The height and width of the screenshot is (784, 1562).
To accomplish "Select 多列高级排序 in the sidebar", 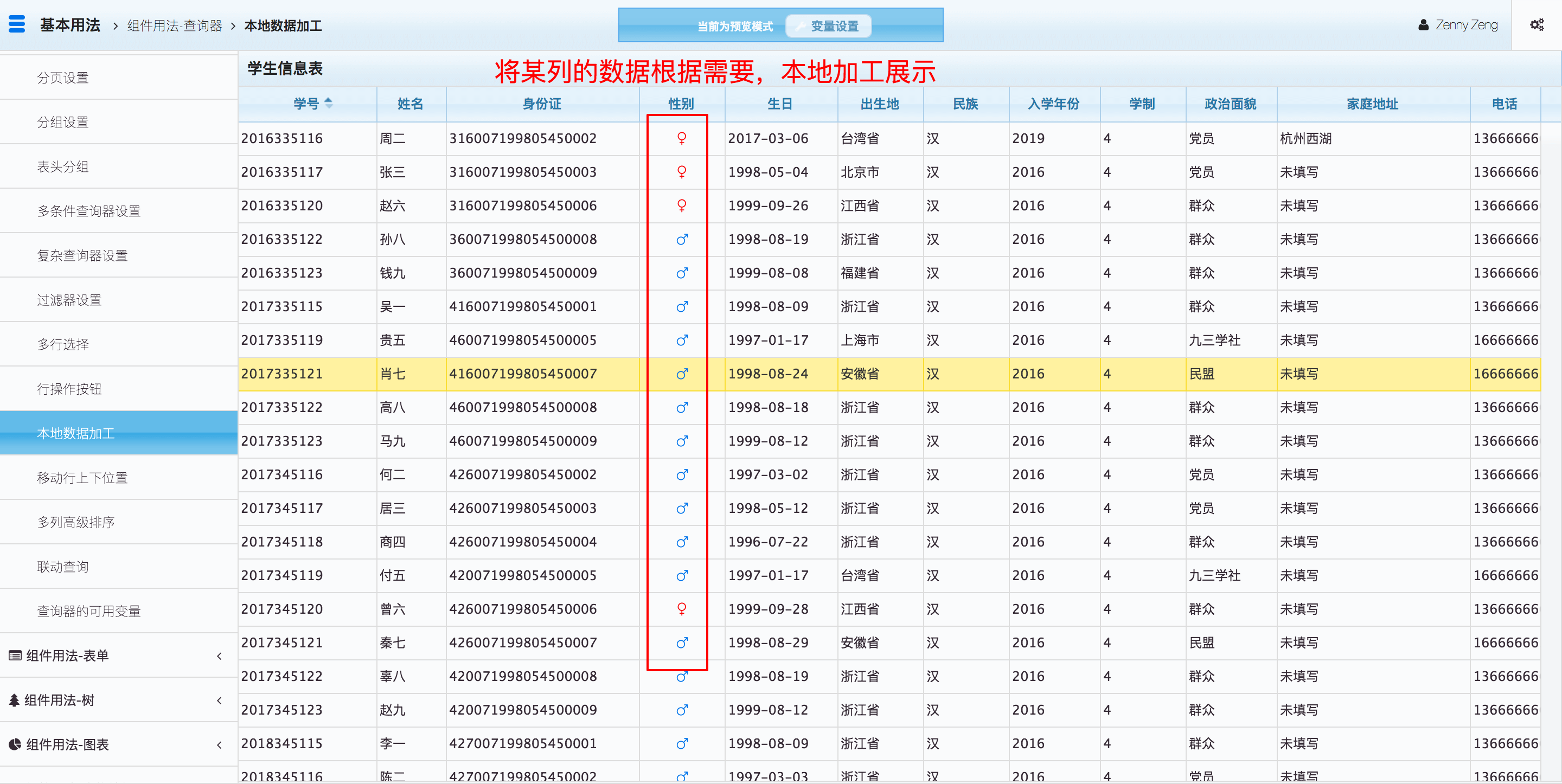I will pos(76,522).
